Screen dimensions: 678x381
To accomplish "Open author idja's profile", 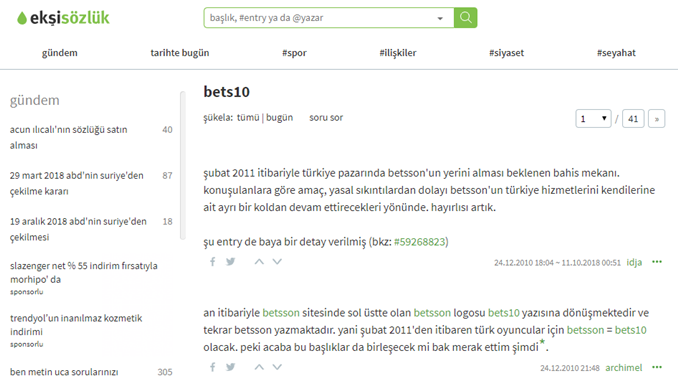I will coord(634,263).
